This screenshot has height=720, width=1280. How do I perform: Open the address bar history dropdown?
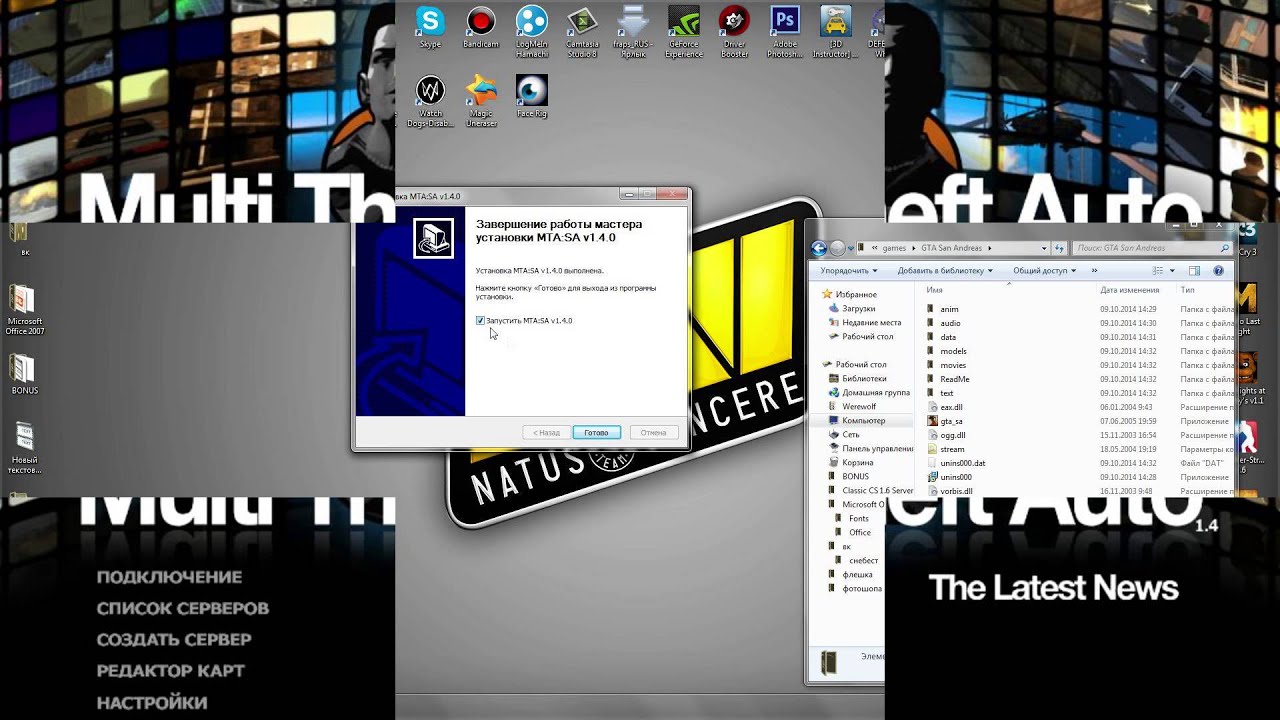(x=1044, y=248)
